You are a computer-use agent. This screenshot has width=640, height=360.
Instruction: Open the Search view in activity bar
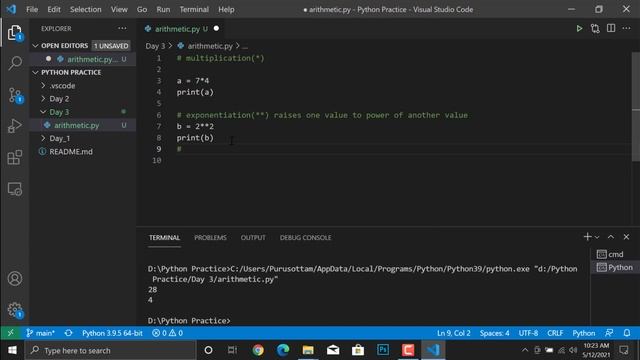click(x=15, y=63)
